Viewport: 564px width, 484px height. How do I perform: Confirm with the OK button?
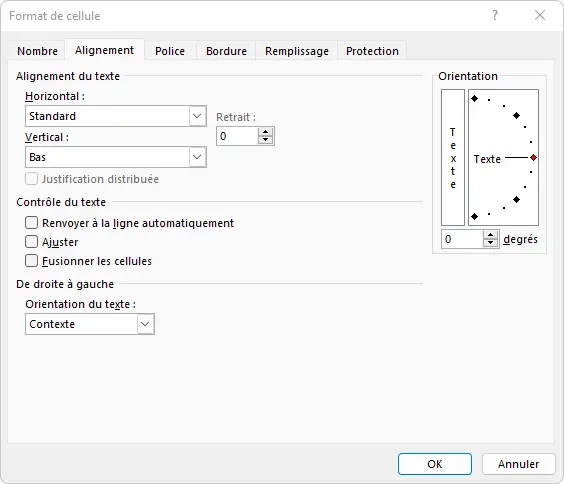(x=435, y=464)
